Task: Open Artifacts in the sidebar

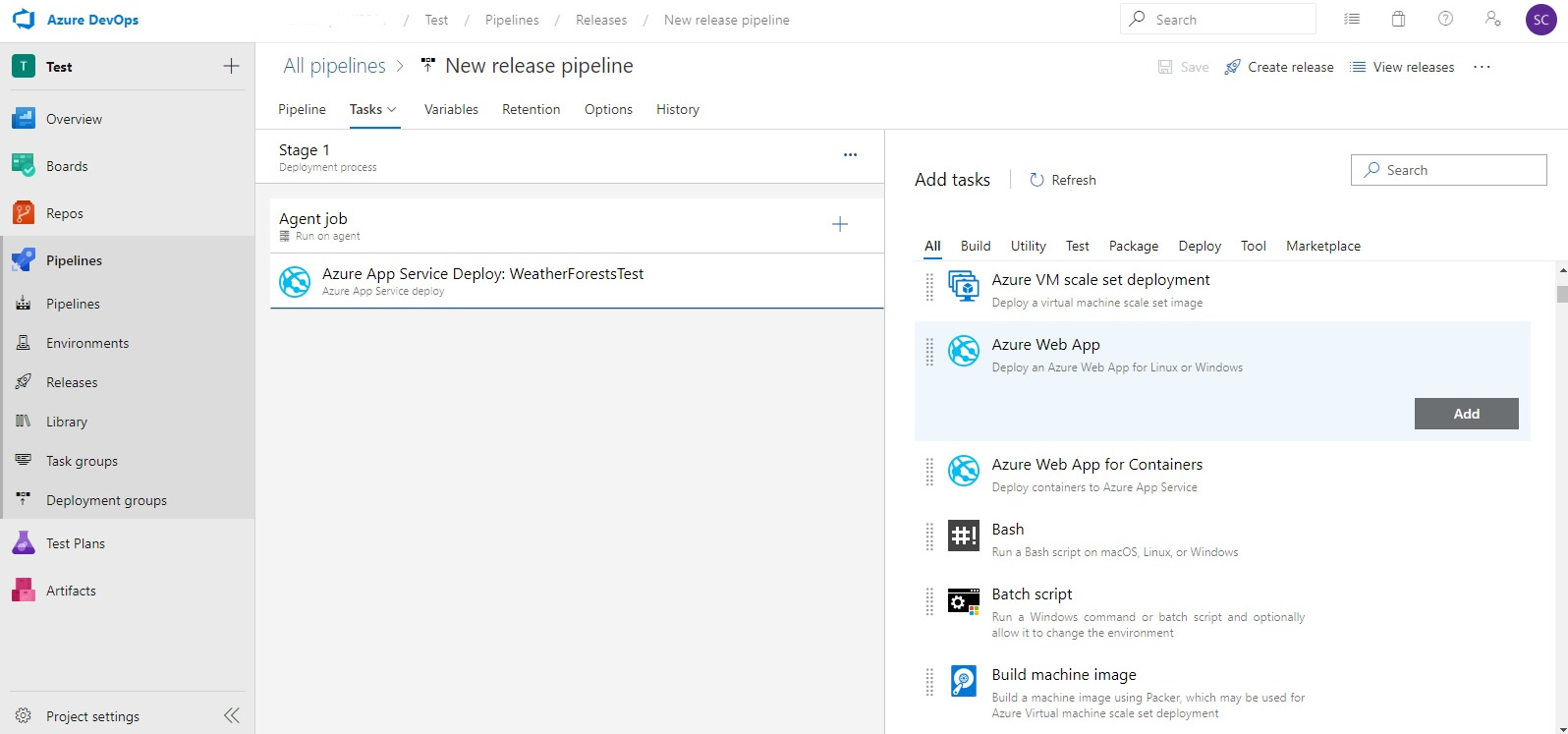Action: click(71, 591)
